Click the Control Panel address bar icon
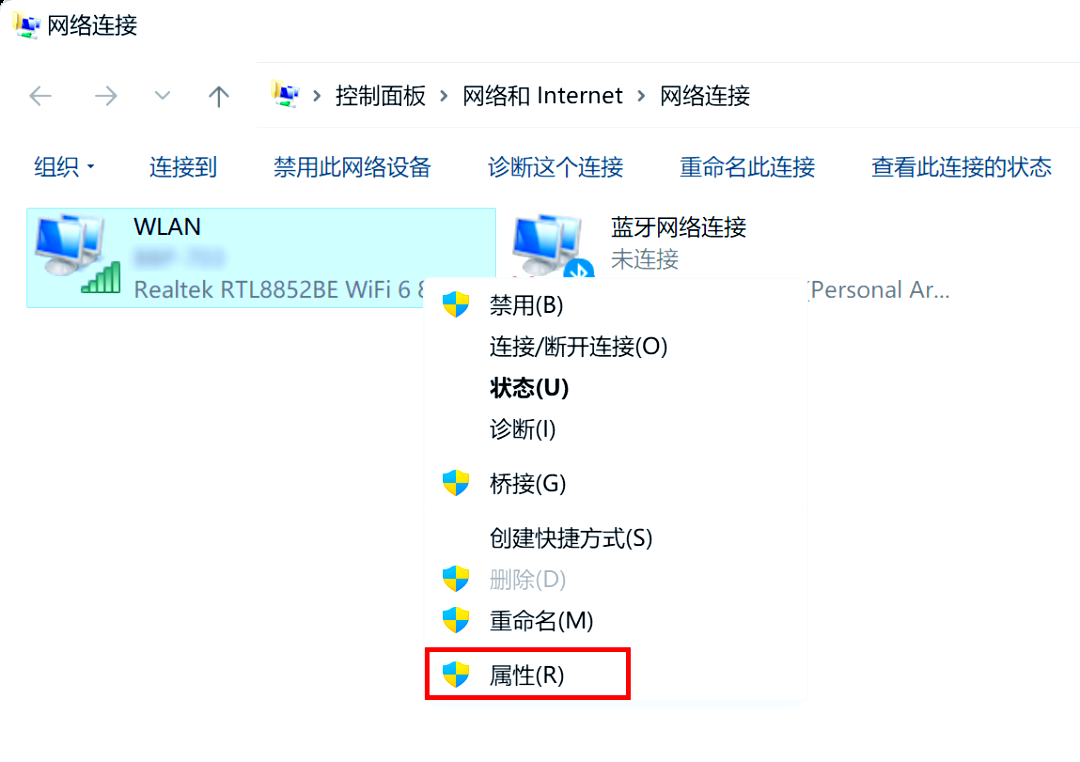 pyautogui.click(x=286, y=95)
